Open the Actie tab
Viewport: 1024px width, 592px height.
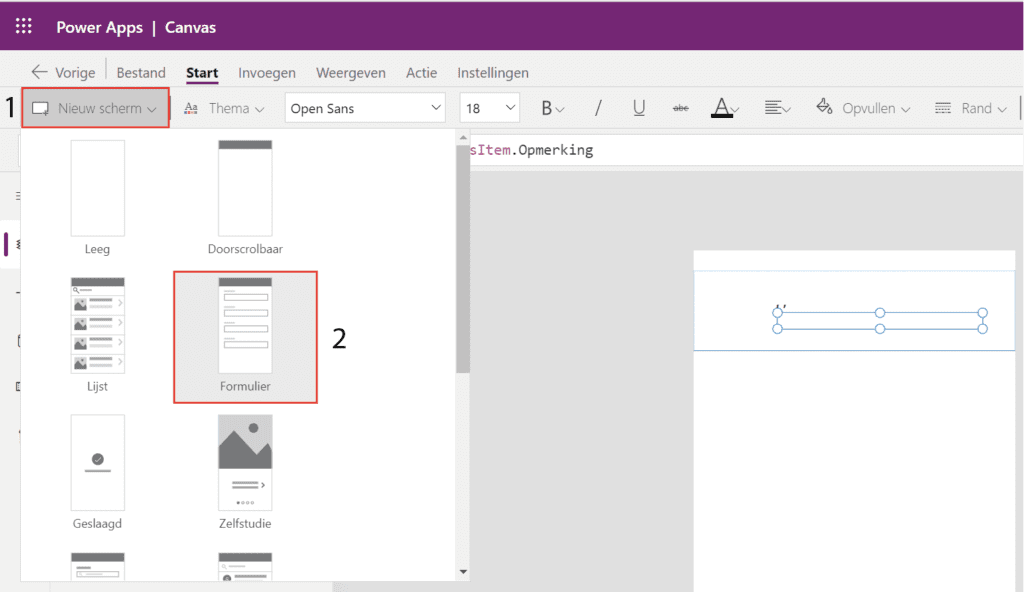(x=421, y=73)
